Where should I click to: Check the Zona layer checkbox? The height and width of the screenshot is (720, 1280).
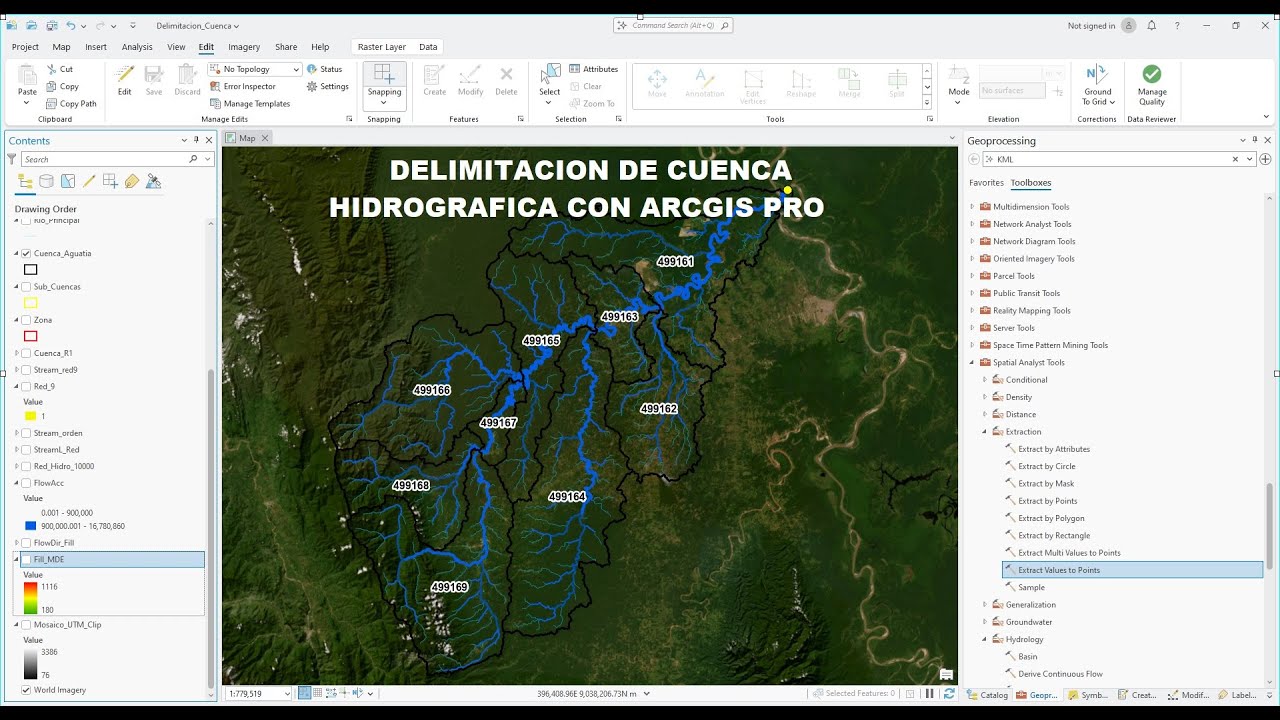(x=26, y=320)
